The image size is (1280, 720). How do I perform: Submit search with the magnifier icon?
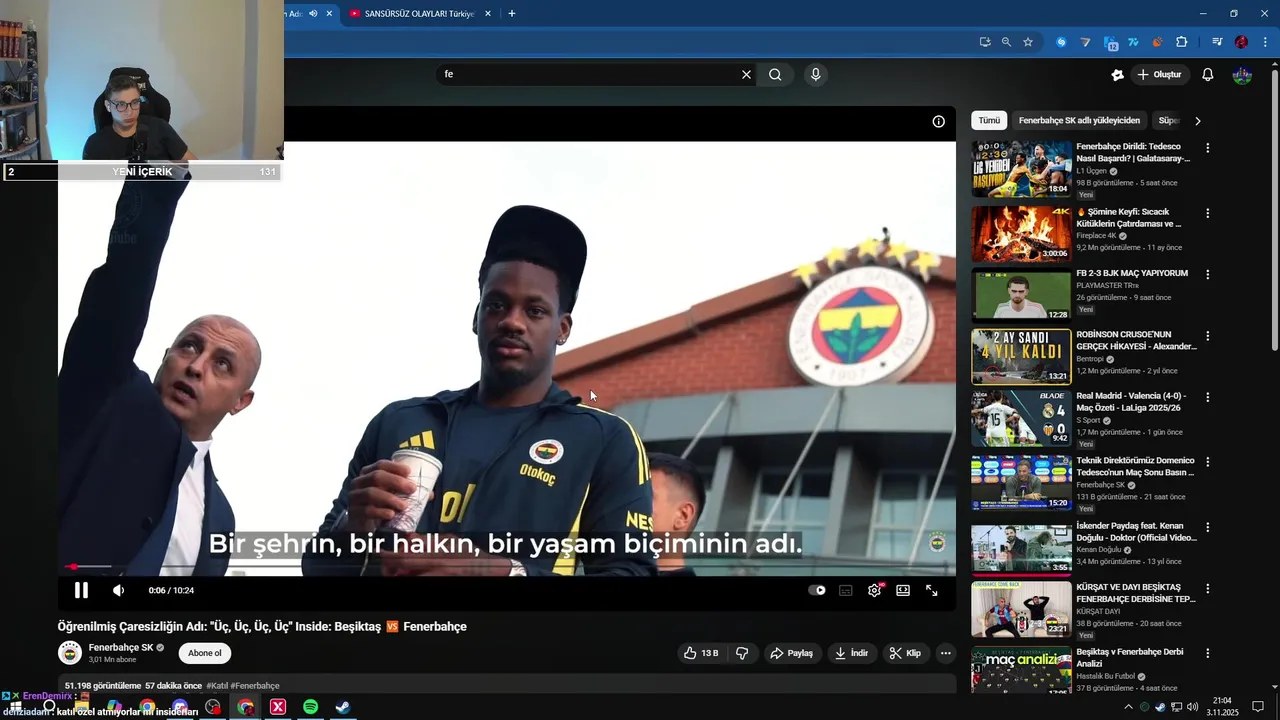click(x=775, y=74)
